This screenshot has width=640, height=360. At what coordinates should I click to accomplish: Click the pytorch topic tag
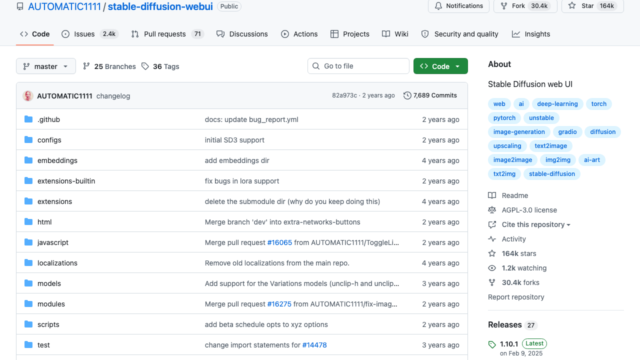(x=504, y=118)
